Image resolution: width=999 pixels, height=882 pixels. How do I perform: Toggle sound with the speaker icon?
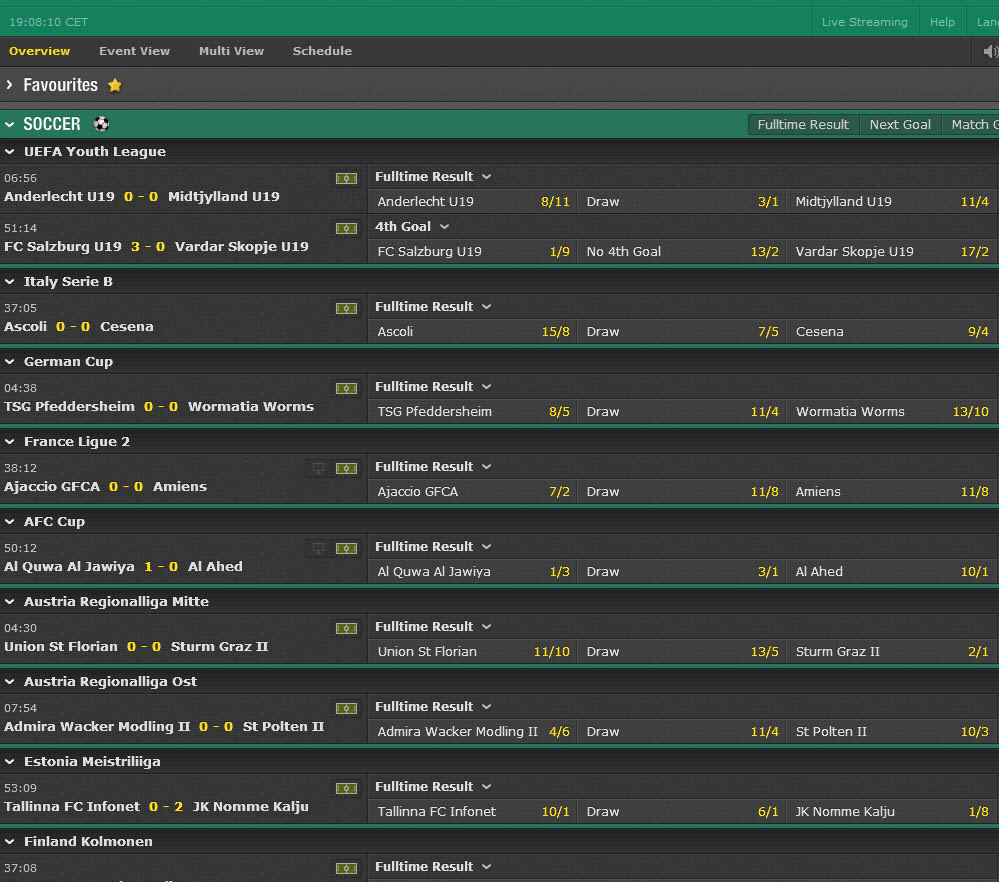(x=990, y=52)
